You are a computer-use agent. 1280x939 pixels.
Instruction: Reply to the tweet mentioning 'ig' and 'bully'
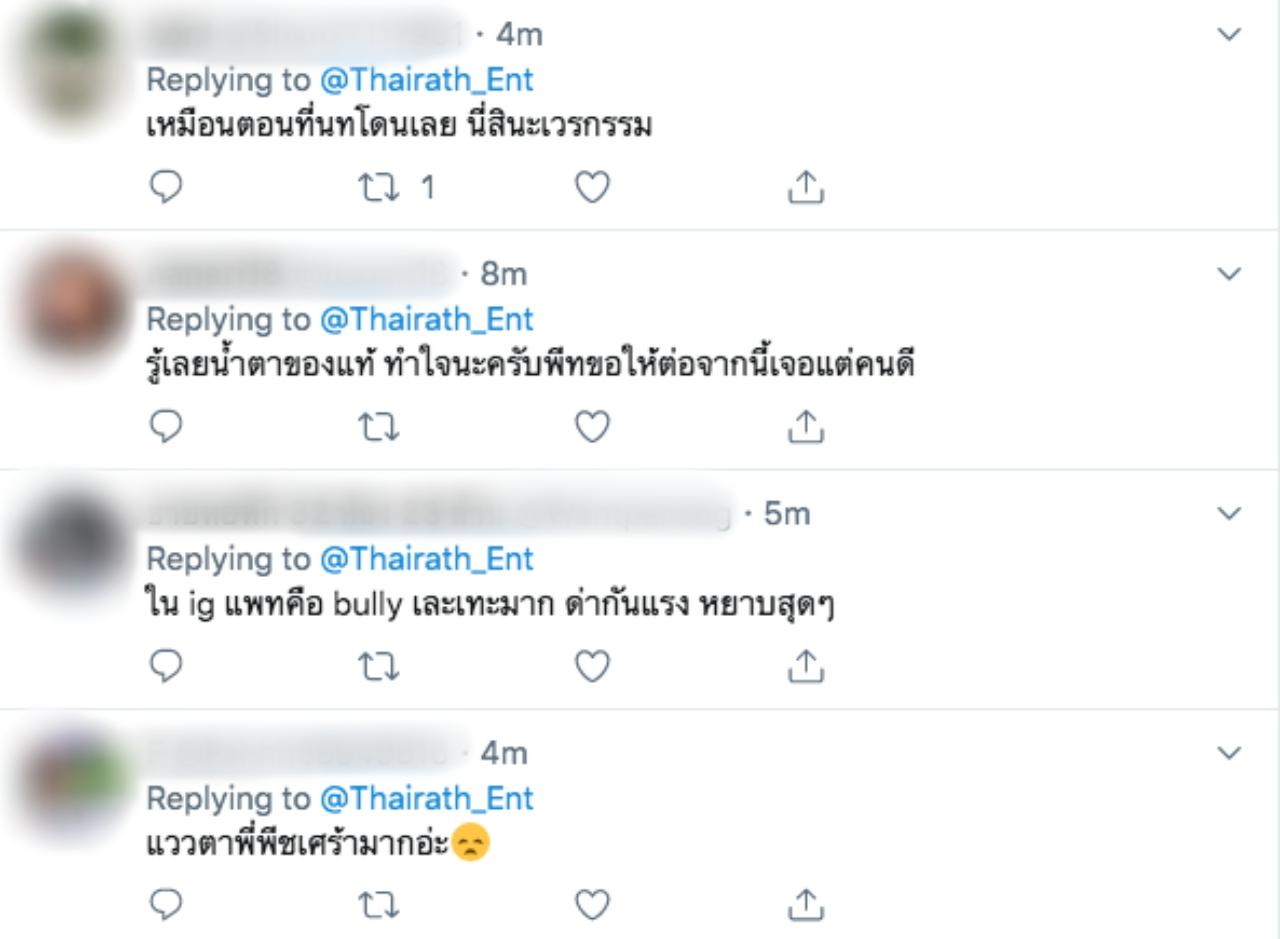pos(166,667)
